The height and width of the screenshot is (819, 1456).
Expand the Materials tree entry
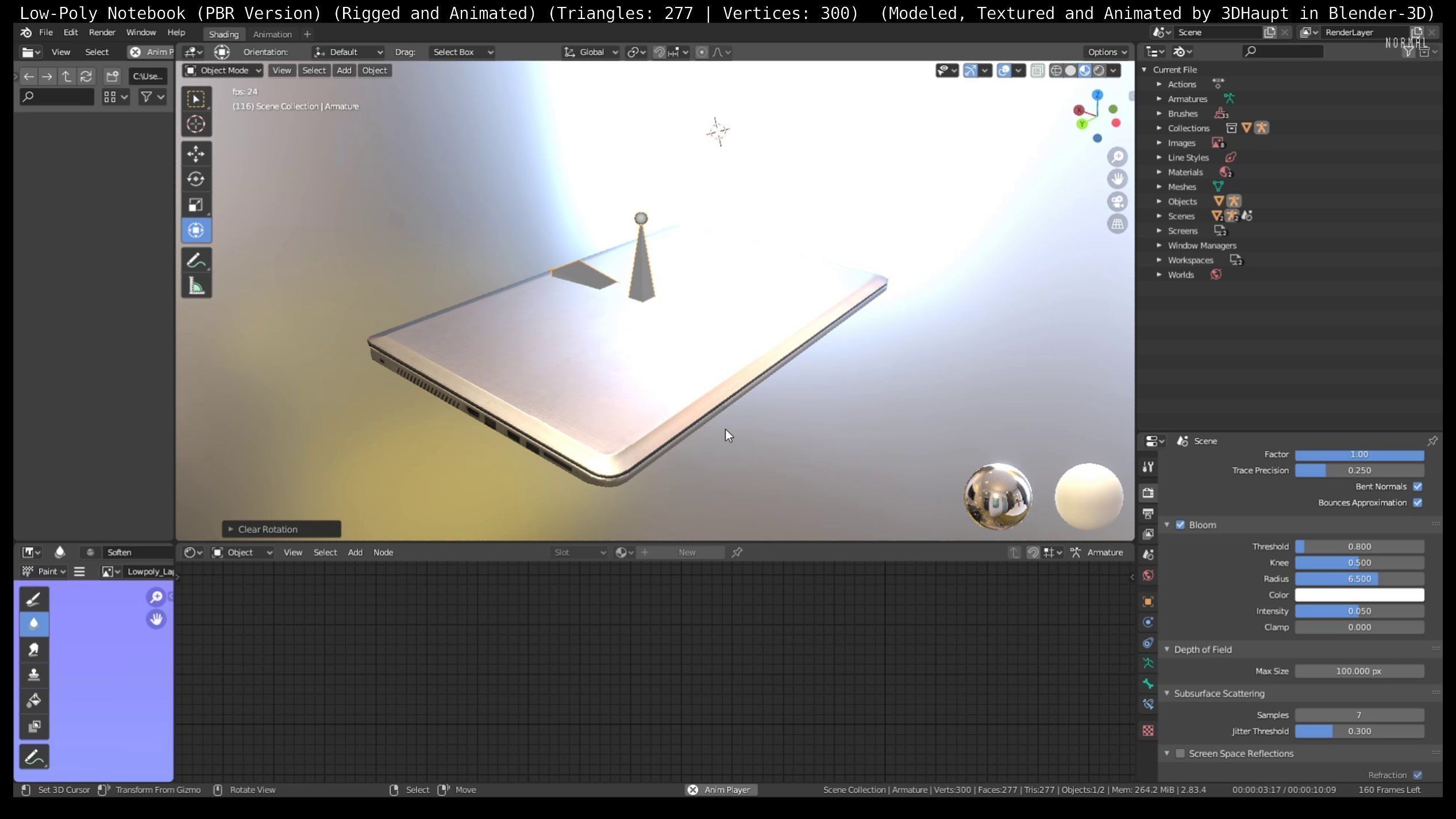(1160, 172)
